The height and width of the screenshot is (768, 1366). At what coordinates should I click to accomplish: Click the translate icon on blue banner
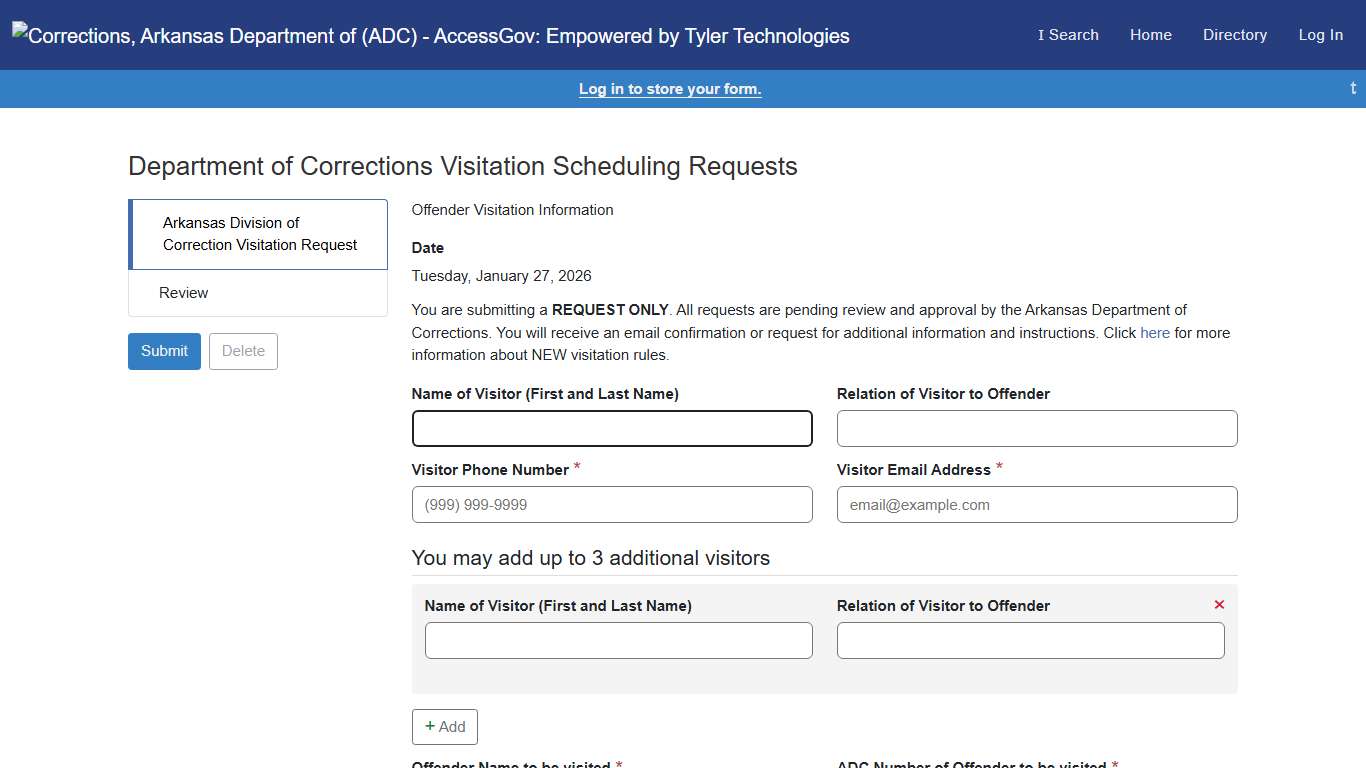point(1352,88)
